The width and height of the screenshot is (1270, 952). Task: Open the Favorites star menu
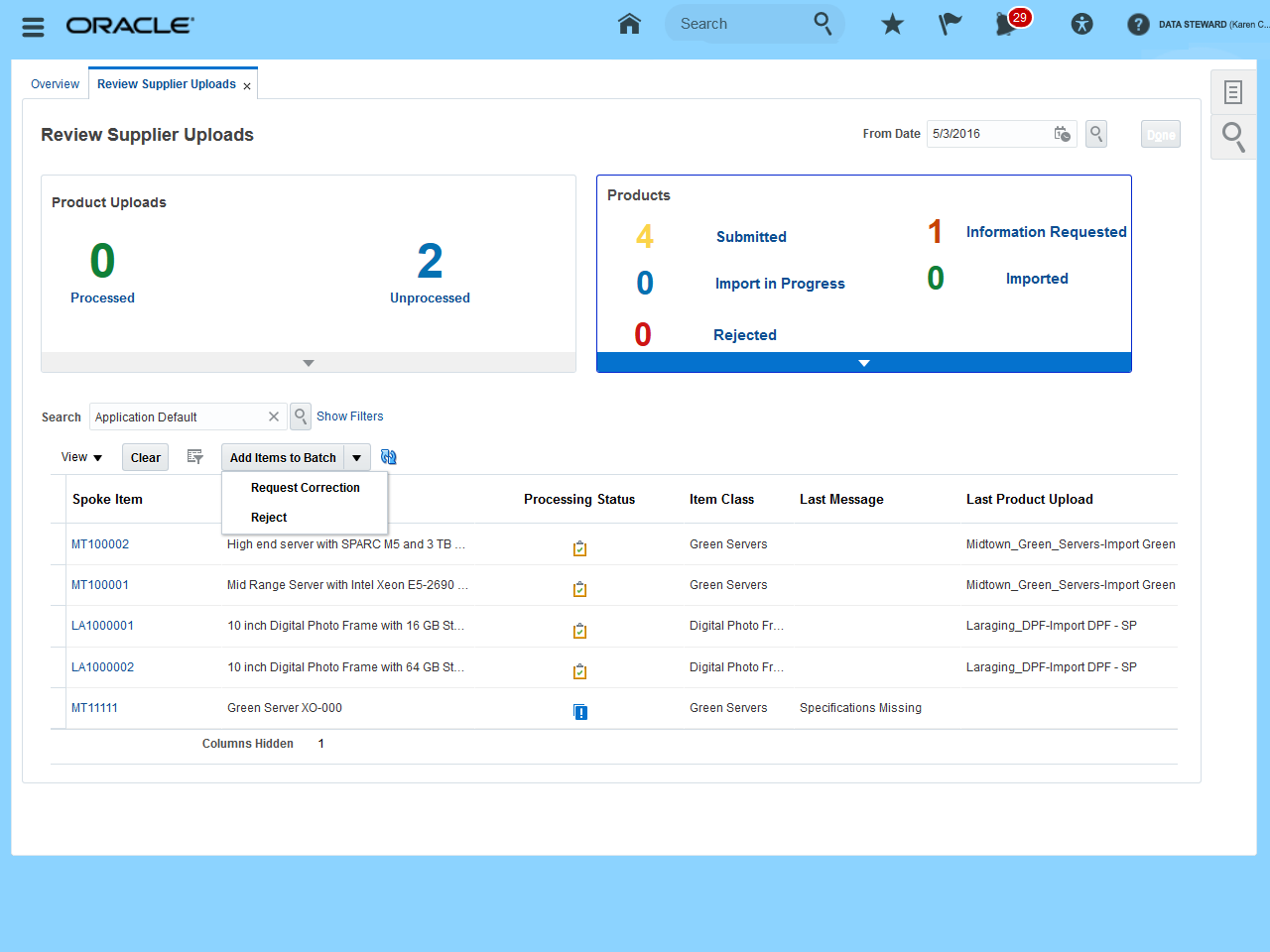click(892, 24)
